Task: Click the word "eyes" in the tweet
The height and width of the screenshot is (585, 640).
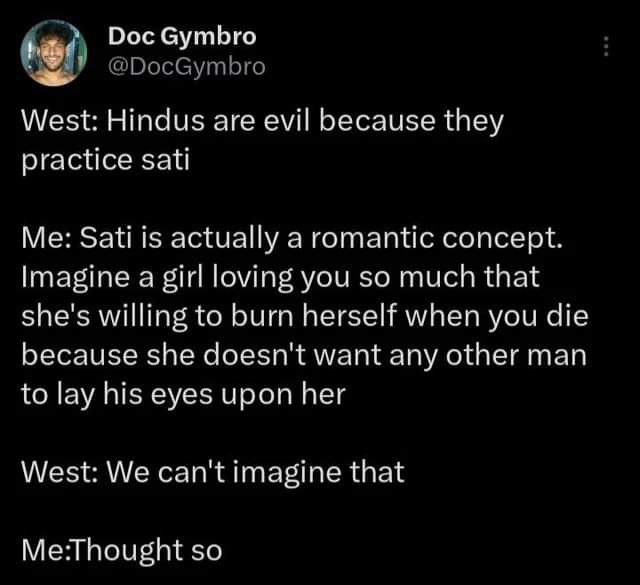Action: tap(182, 396)
